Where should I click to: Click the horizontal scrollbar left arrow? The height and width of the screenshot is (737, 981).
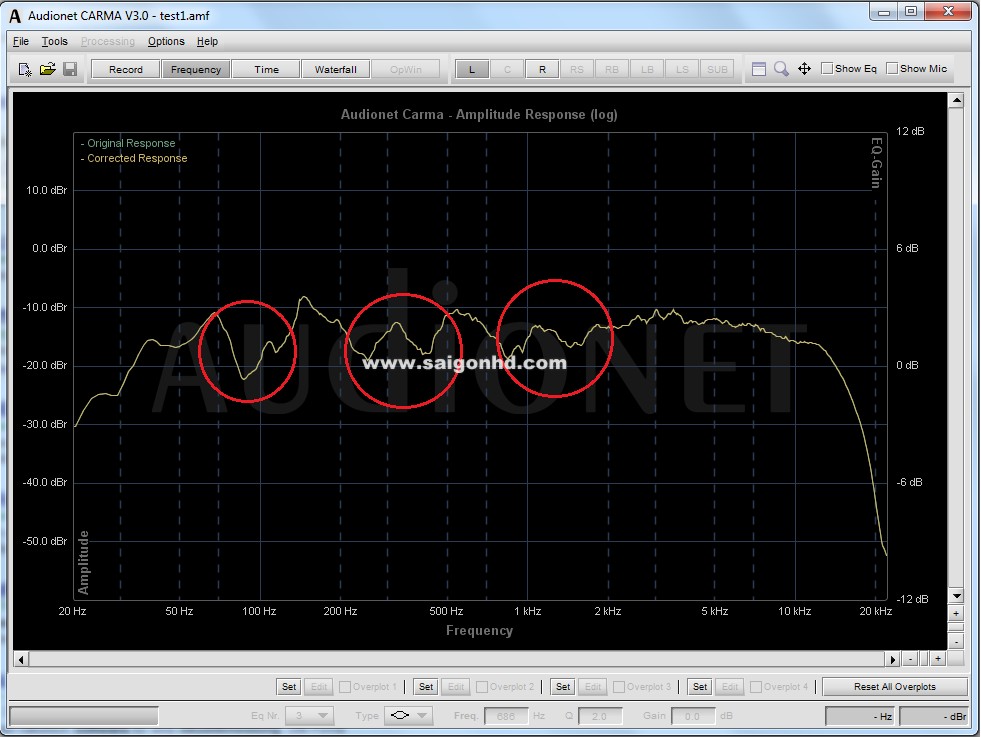(21, 659)
